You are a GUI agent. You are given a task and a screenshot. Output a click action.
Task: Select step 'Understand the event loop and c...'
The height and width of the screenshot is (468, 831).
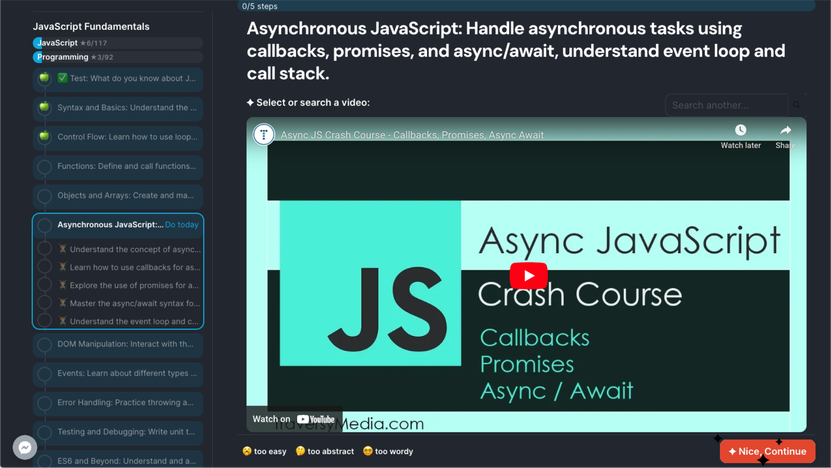click(x=129, y=321)
